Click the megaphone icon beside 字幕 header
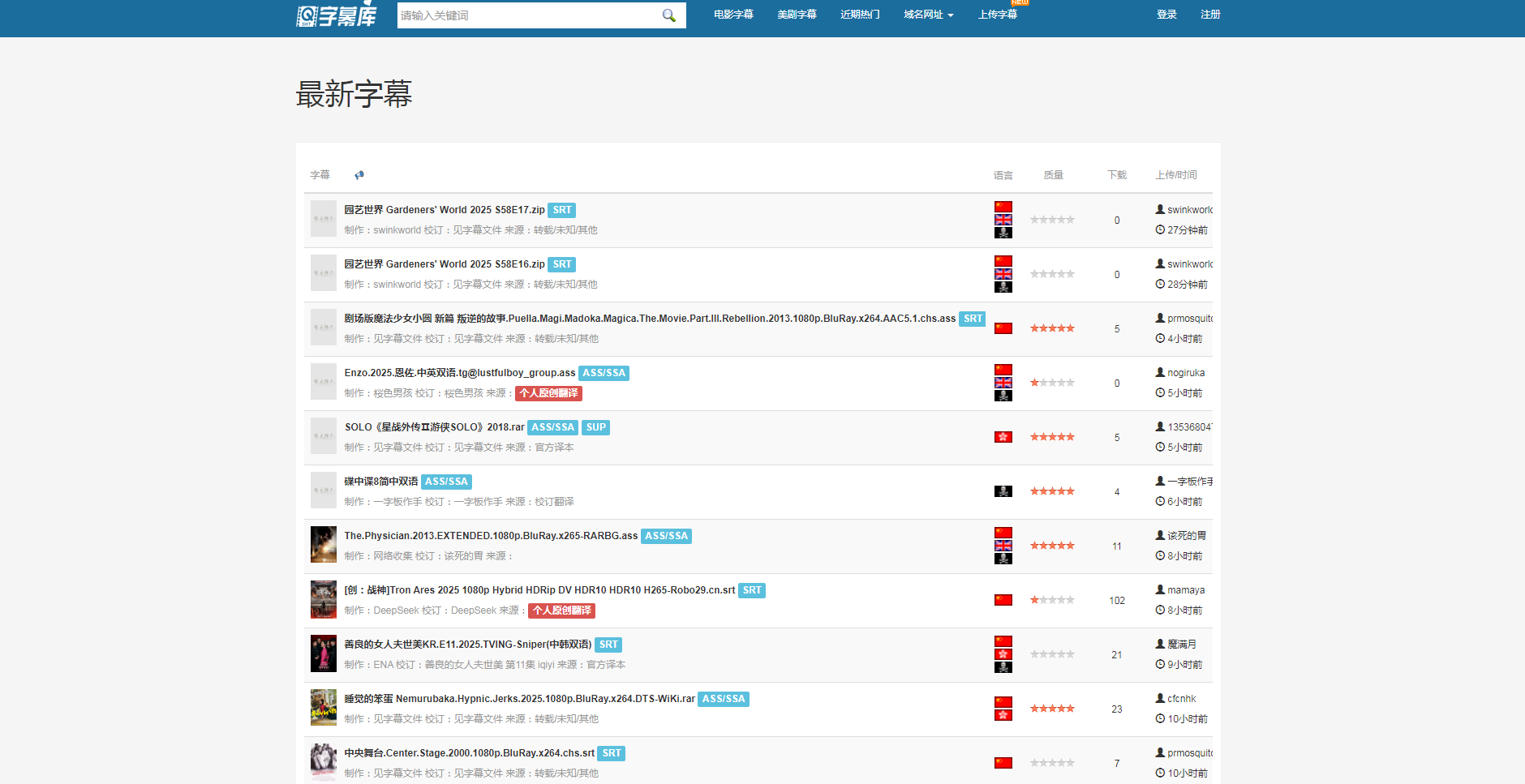 (359, 174)
